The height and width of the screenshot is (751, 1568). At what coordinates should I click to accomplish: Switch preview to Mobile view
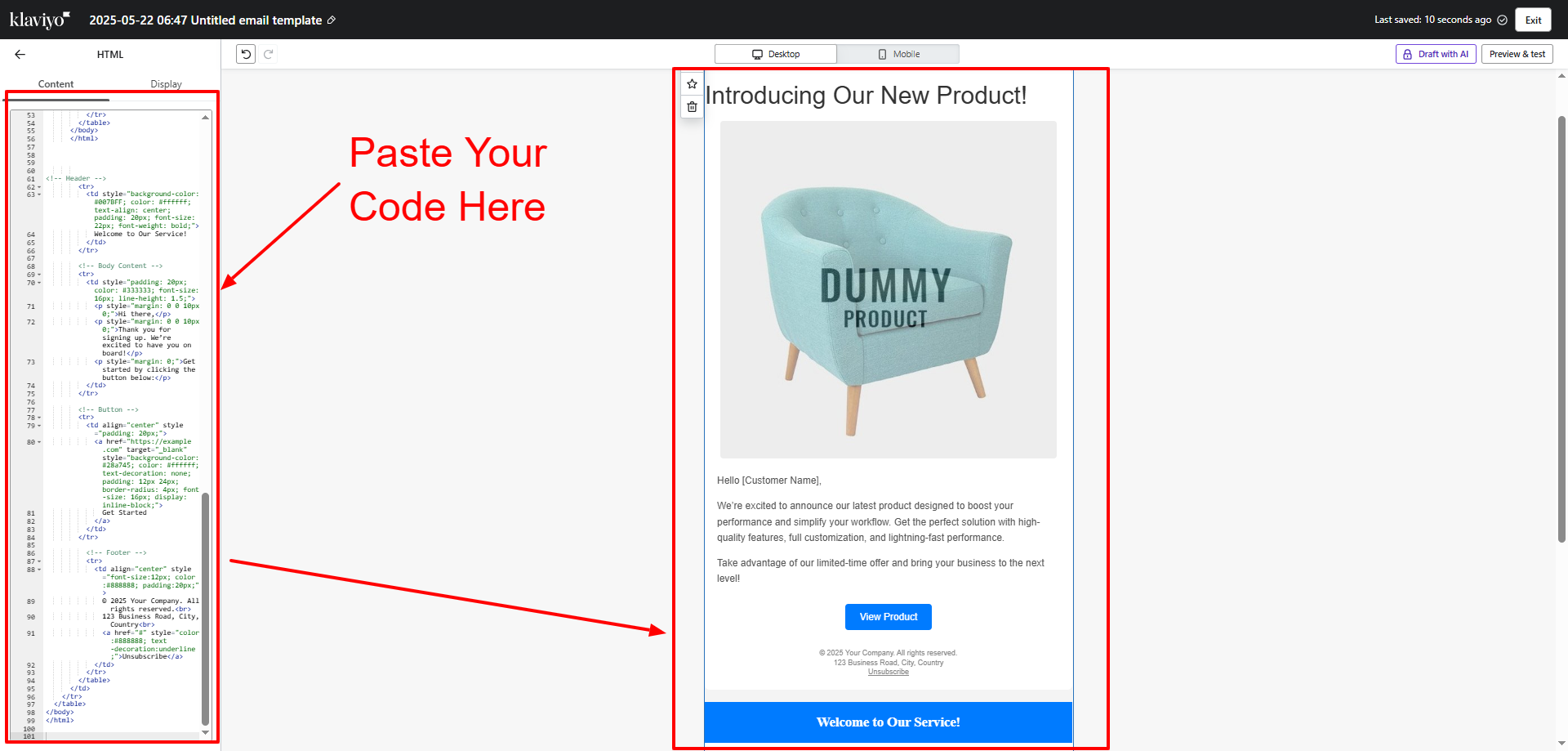898,54
